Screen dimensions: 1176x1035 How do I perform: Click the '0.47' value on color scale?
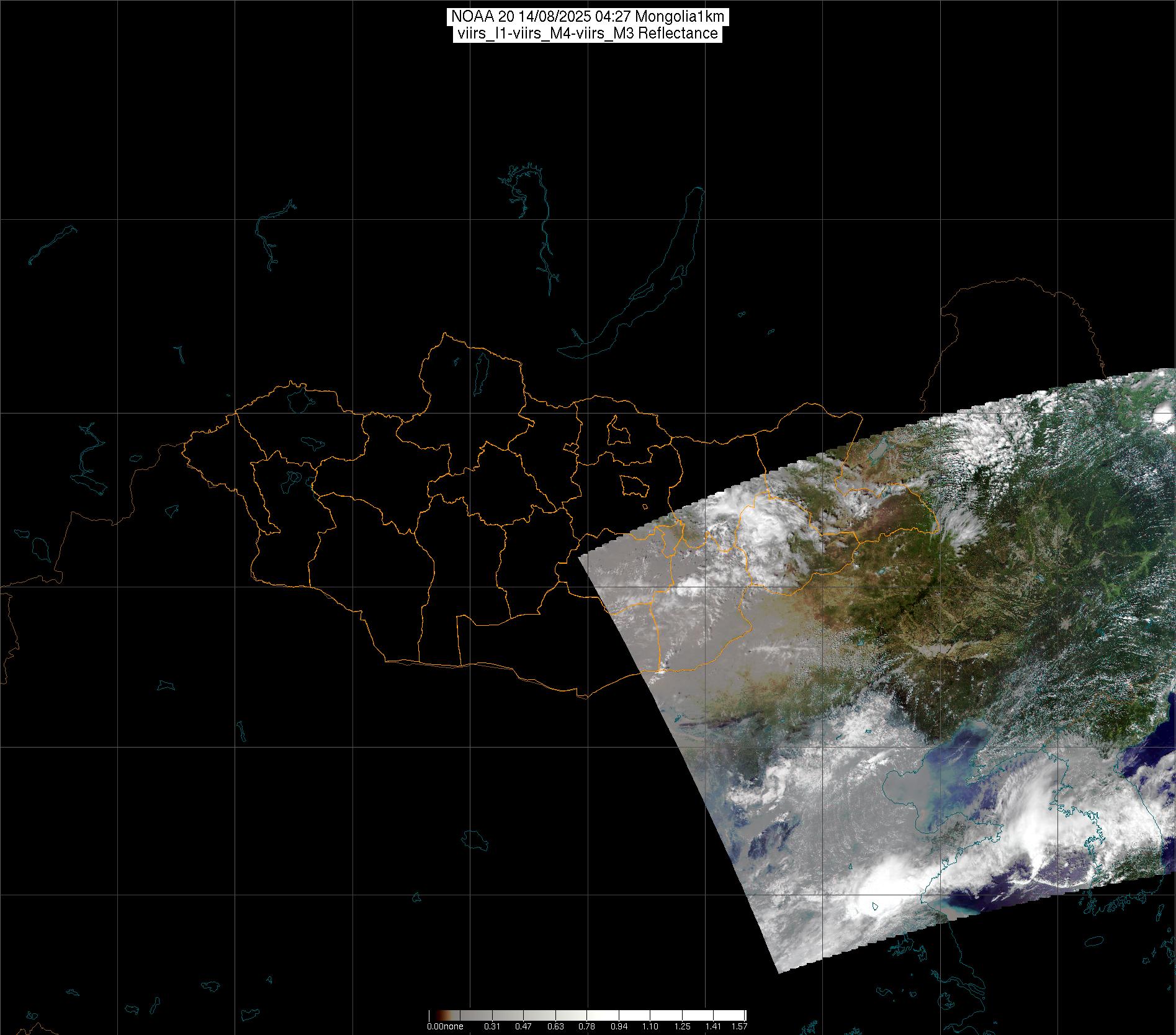click(523, 1027)
